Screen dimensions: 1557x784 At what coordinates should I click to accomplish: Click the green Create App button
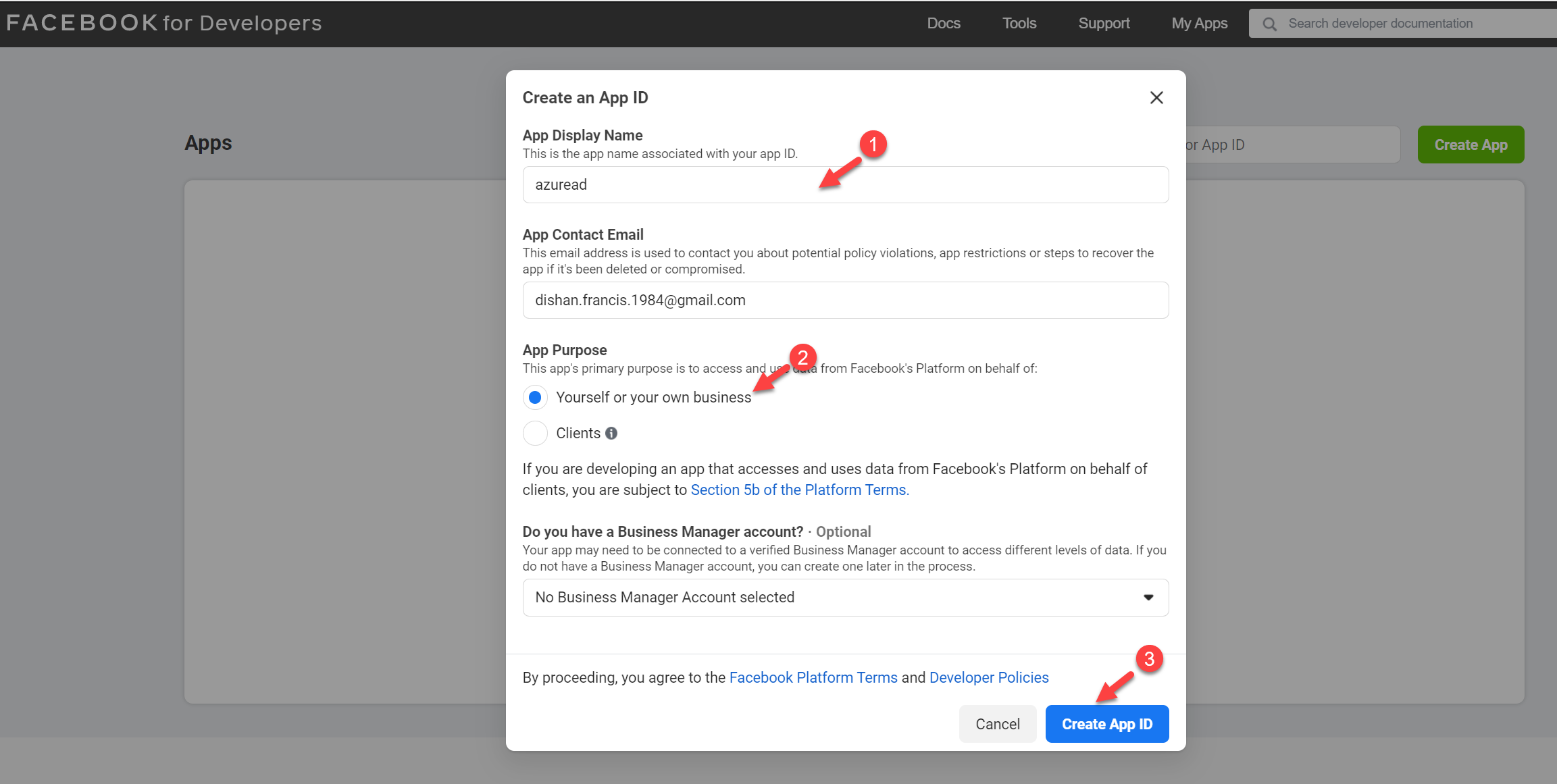click(x=1471, y=144)
